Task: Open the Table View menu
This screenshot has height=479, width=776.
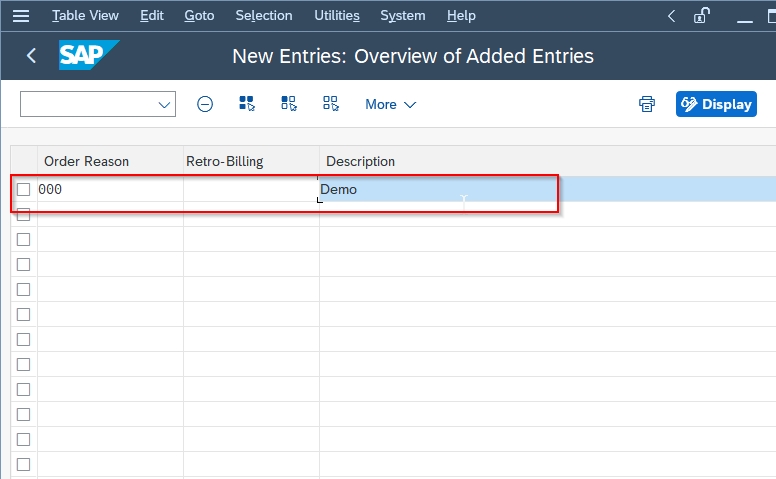Action: pos(85,16)
